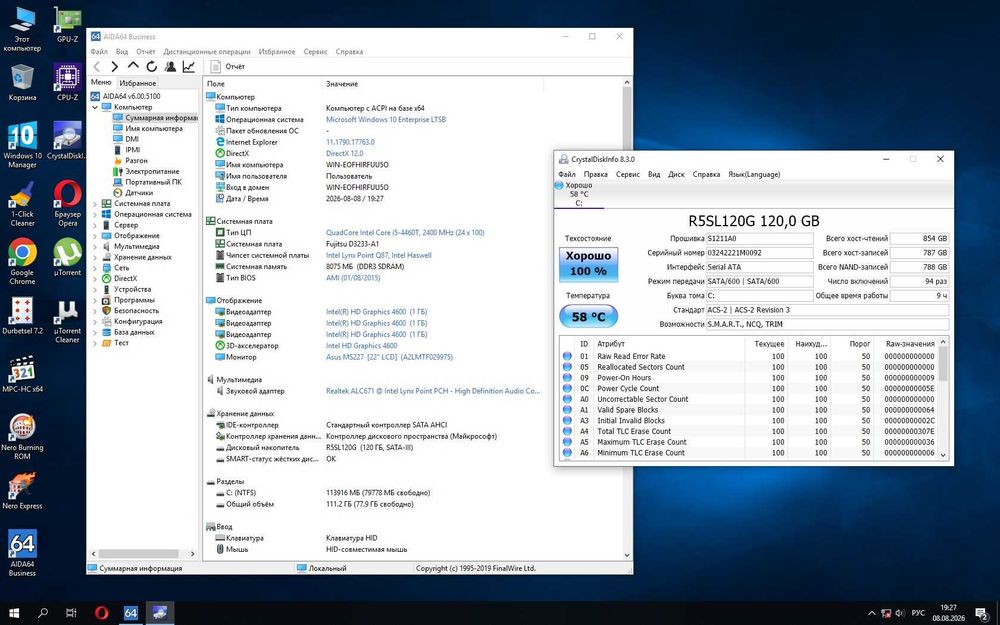
Task: Open AIDA64 Дистанционные операции menu
Action: pyautogui.click(x=207, y=52)
